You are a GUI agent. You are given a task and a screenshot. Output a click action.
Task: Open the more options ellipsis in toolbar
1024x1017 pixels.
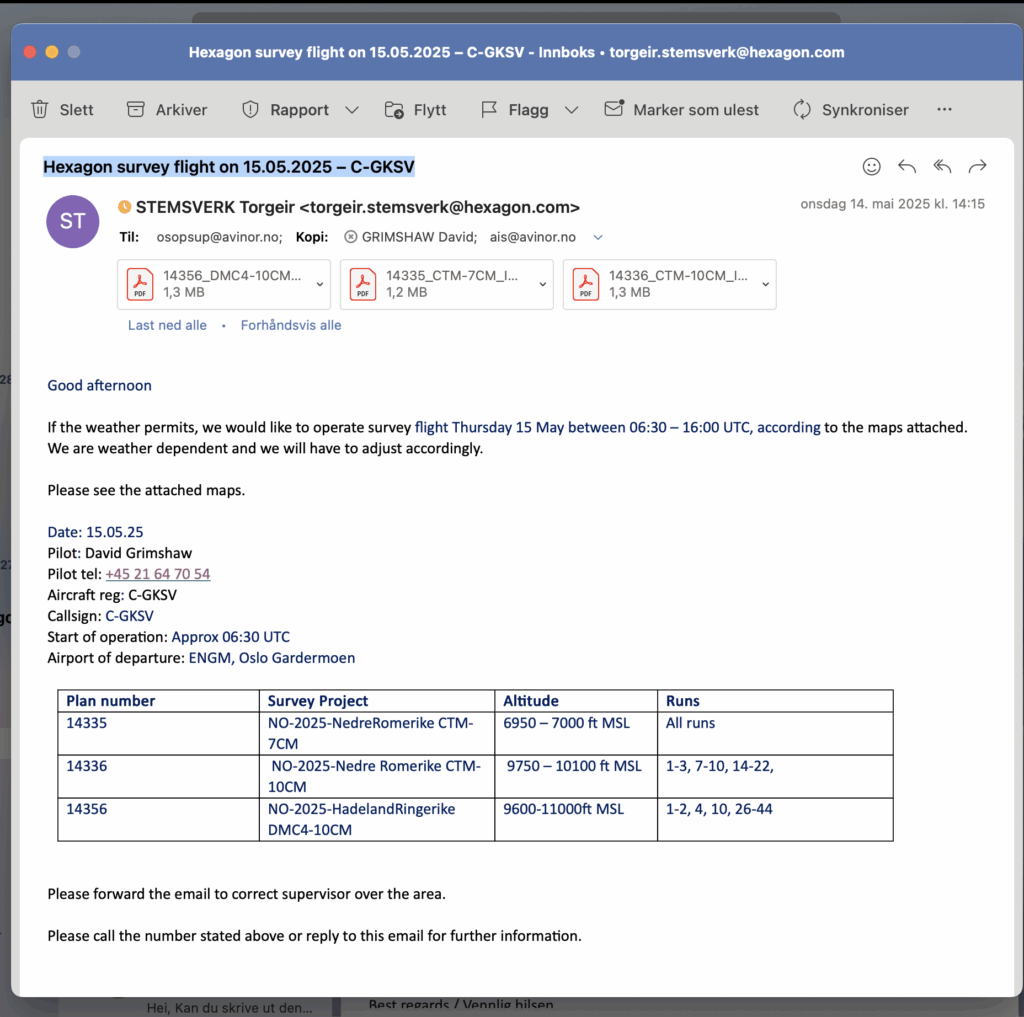point(944,109)
